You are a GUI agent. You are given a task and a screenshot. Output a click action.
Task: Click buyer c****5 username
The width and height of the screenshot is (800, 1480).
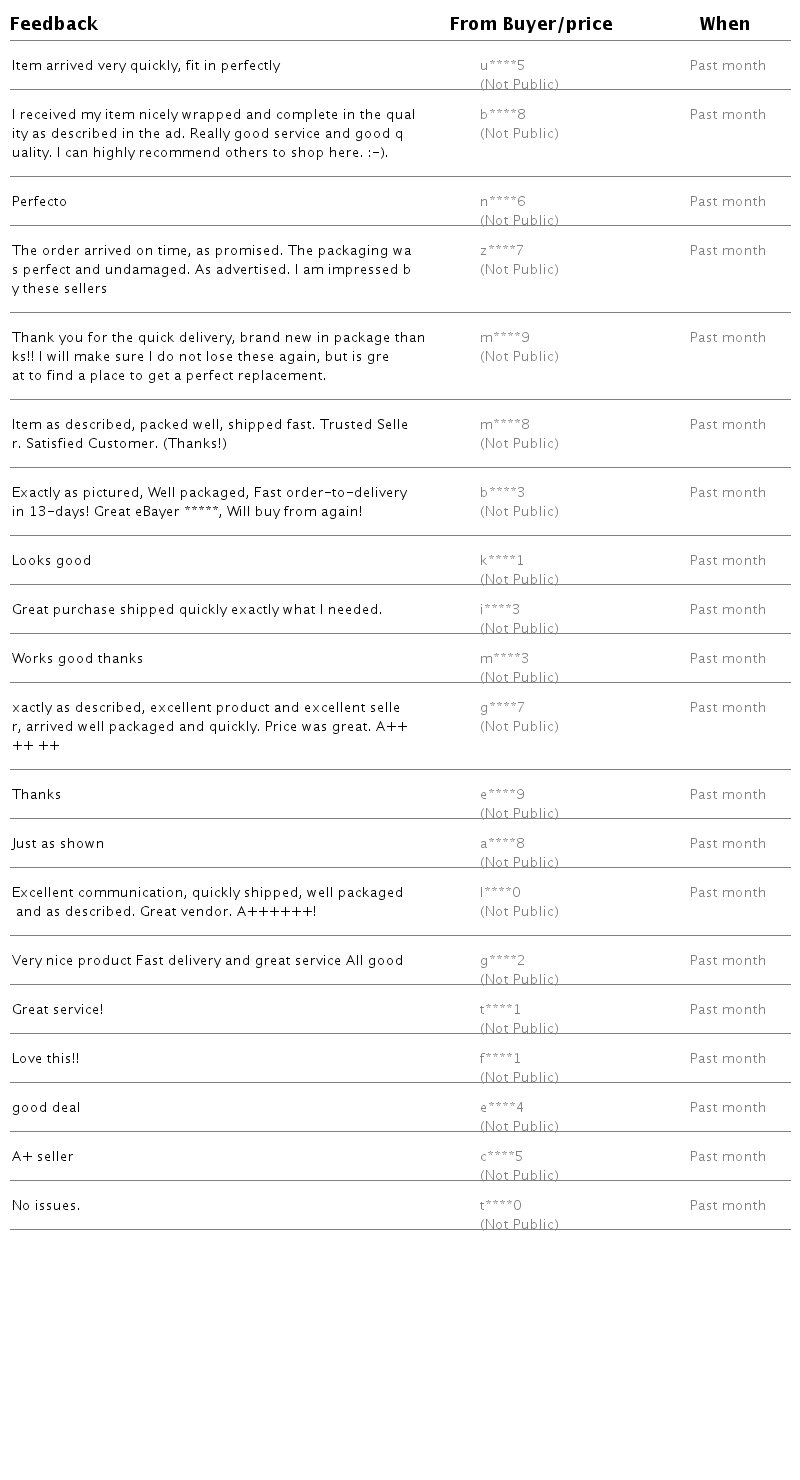tap(502, 1157)
